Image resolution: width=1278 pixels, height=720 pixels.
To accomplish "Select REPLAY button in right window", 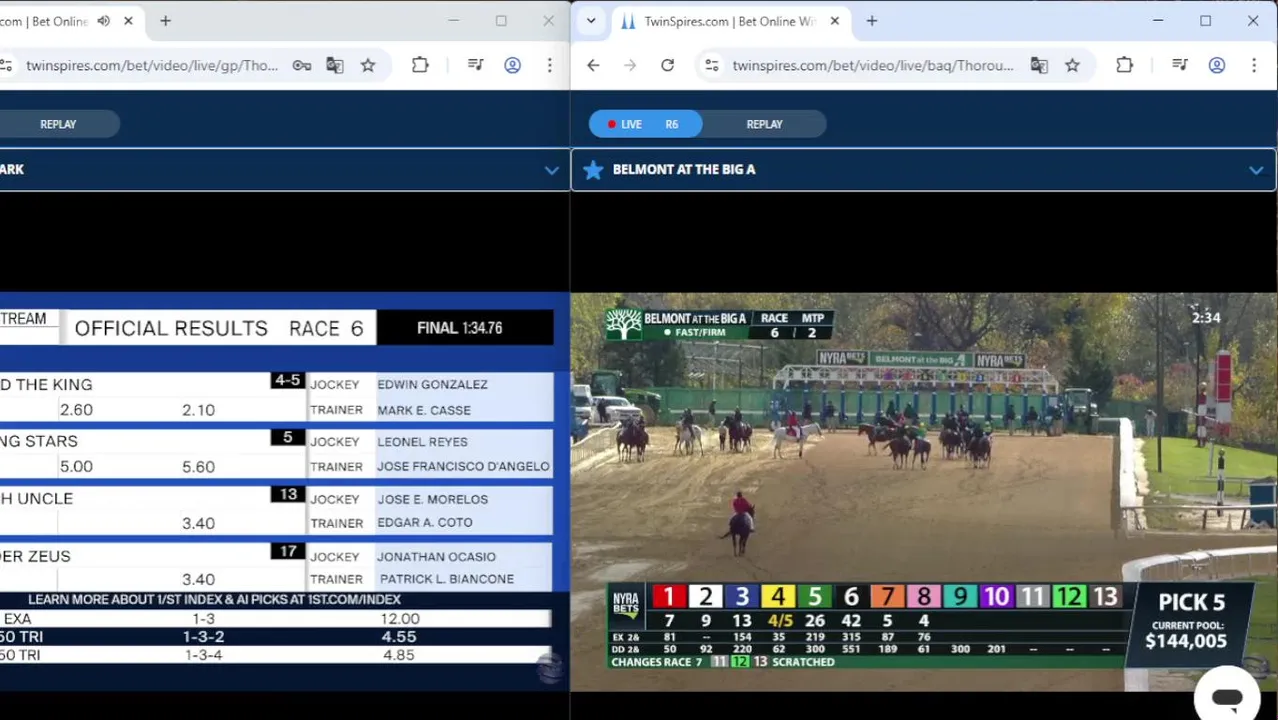I will 764,124.
